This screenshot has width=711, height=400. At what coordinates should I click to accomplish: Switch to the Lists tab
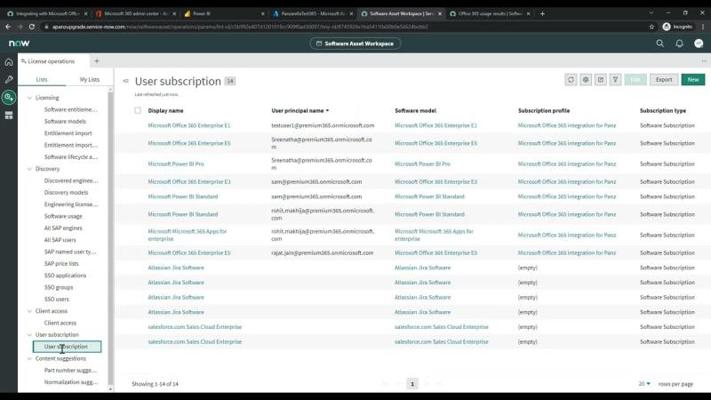tap(42, 79)
